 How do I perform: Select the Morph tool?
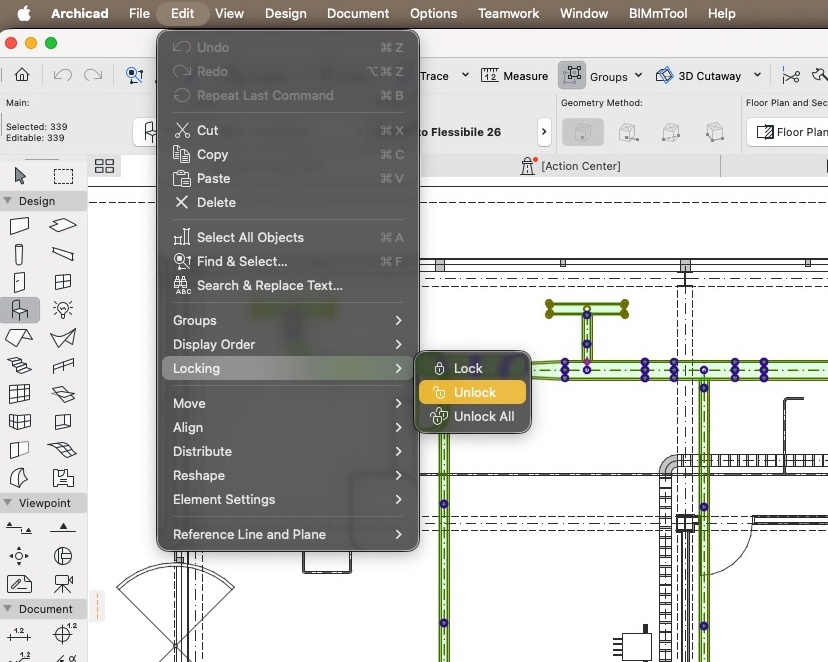click(19, 477)
